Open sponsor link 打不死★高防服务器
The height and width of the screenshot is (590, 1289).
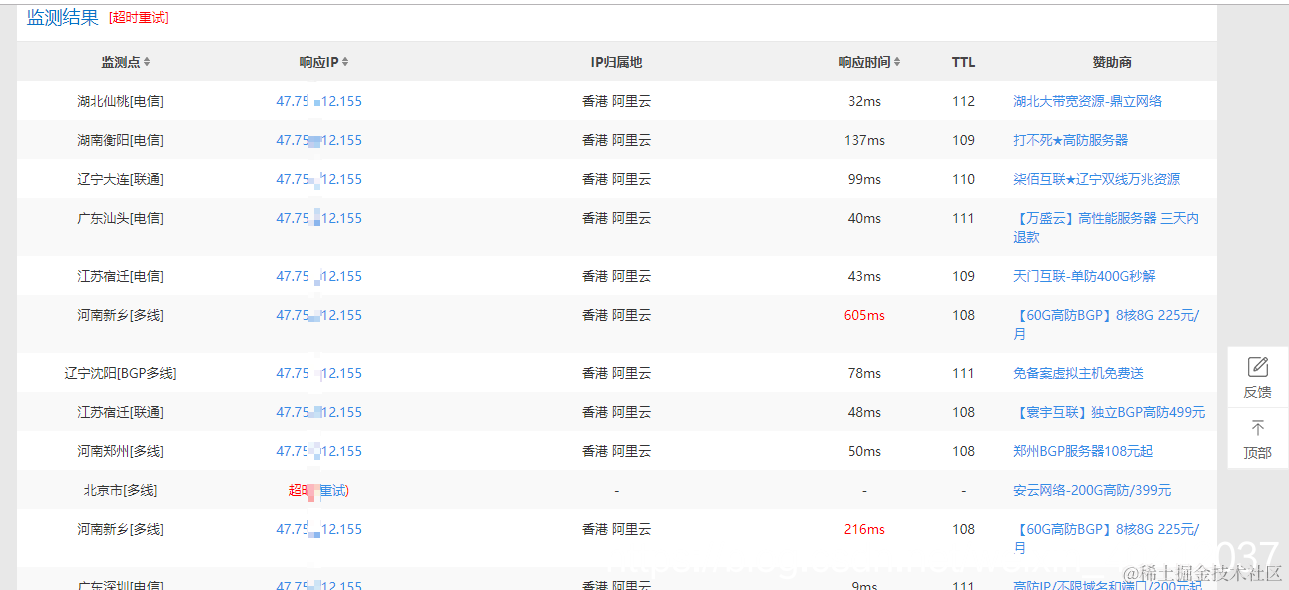tap(1070, 140)
